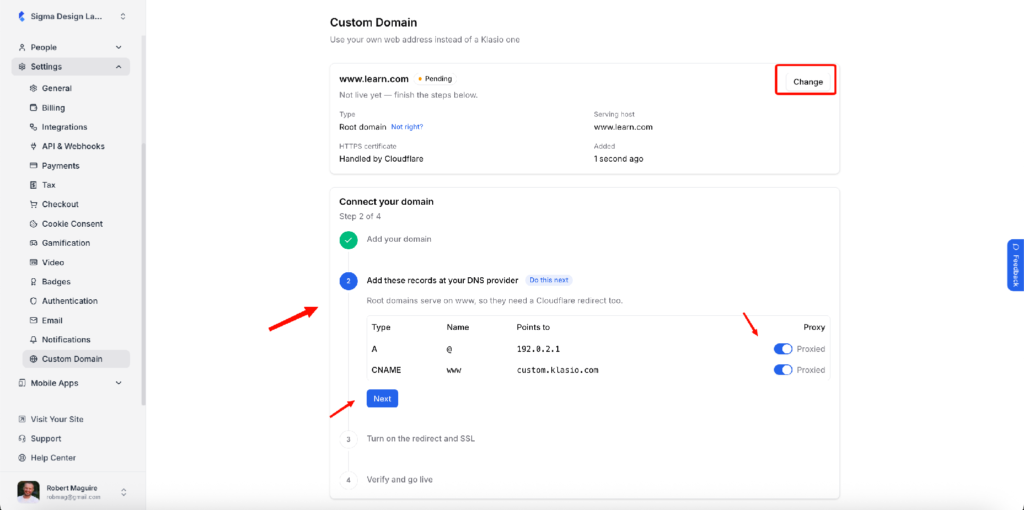
Task: Click the Support headset icon
Action: tap(22, 439)
